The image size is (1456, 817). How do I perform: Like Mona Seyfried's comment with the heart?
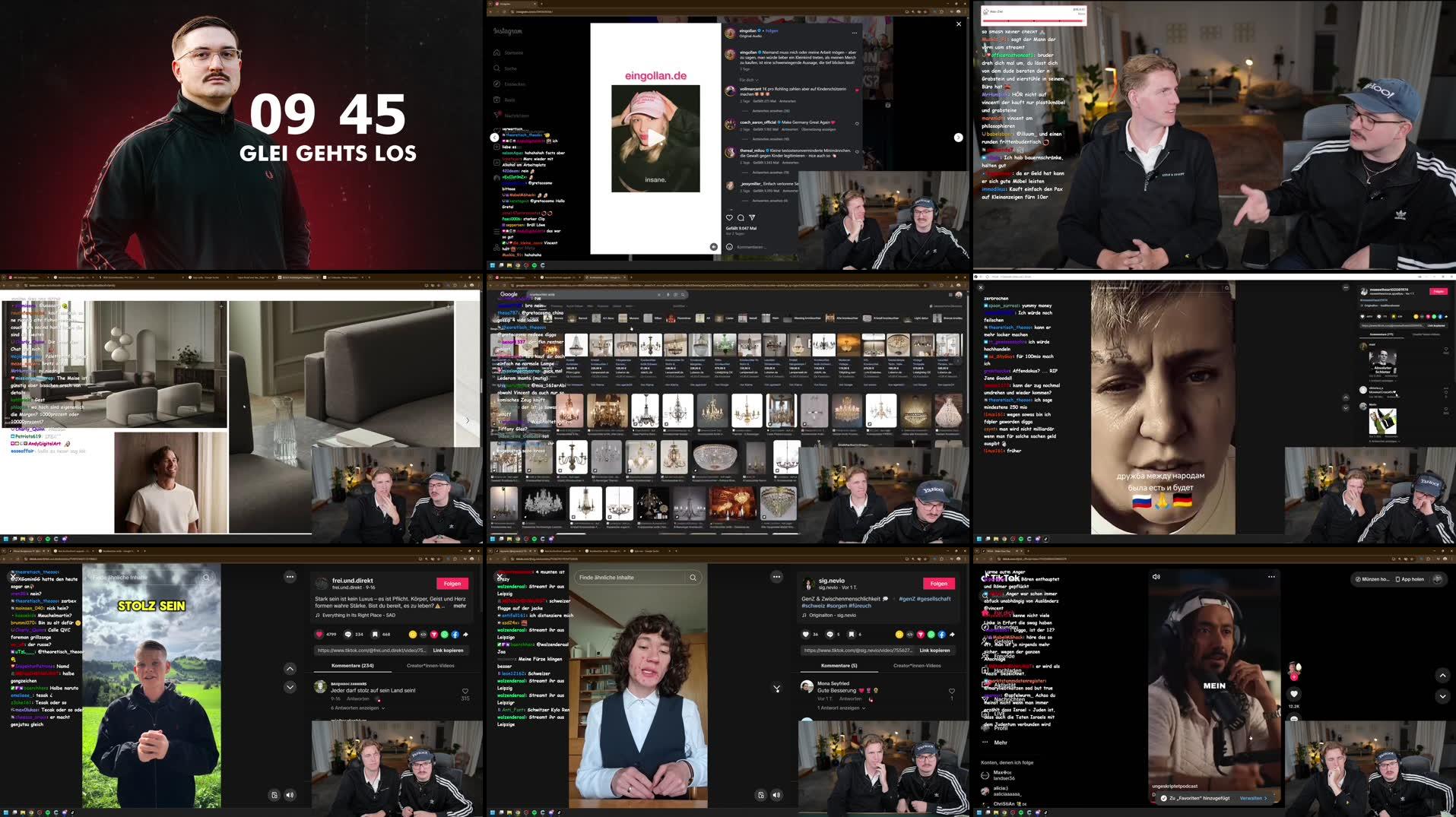(x=952, y=691)
